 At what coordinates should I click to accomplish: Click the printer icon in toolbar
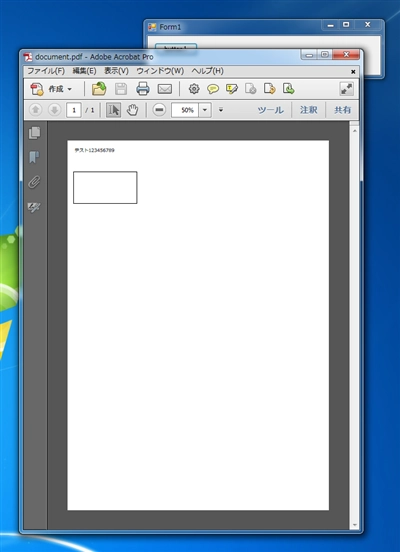(x=143, y=89)
